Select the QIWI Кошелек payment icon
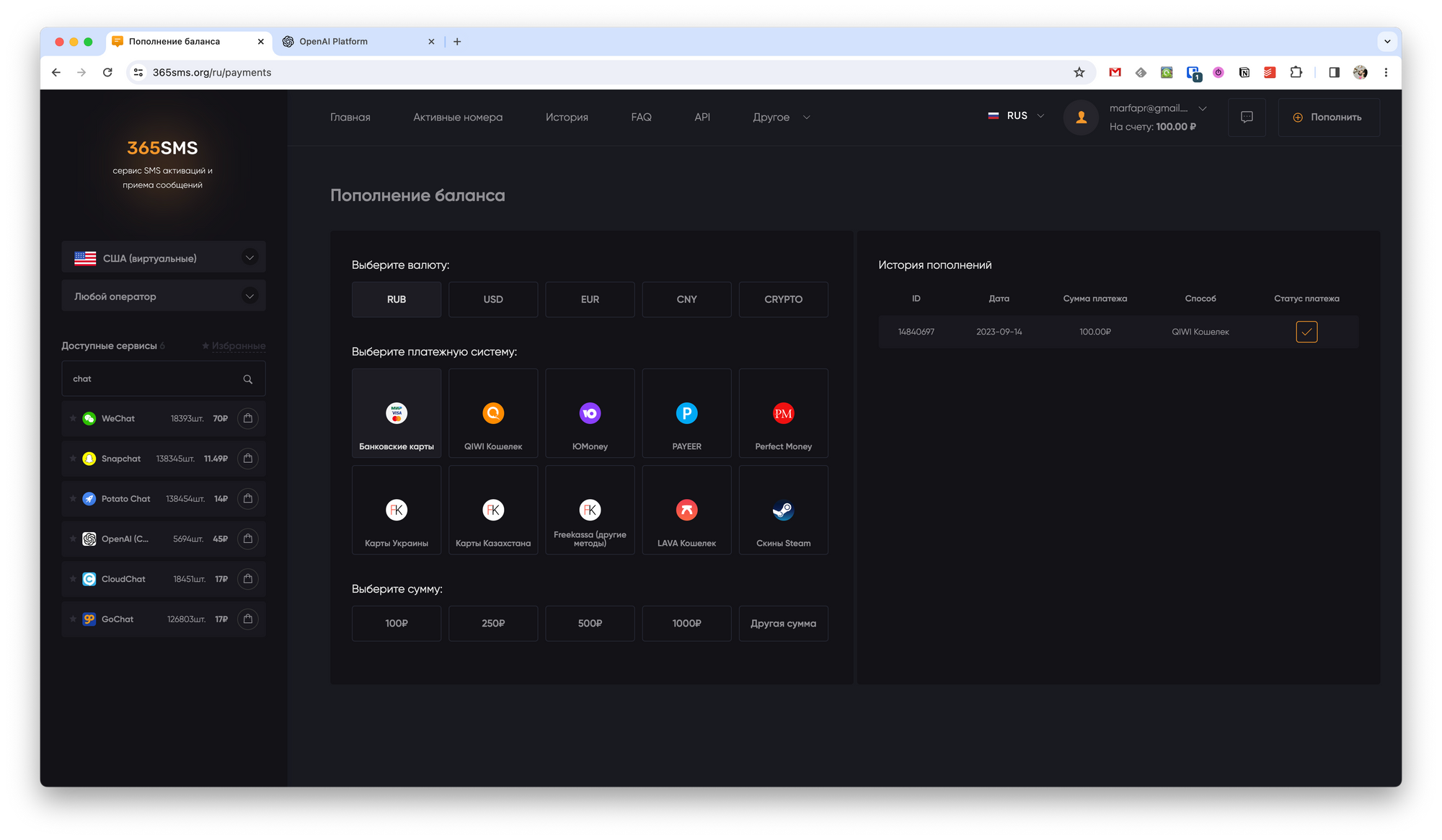Image resolution: width=1442 pixels, height=840 pixels. tap(493, 413)
